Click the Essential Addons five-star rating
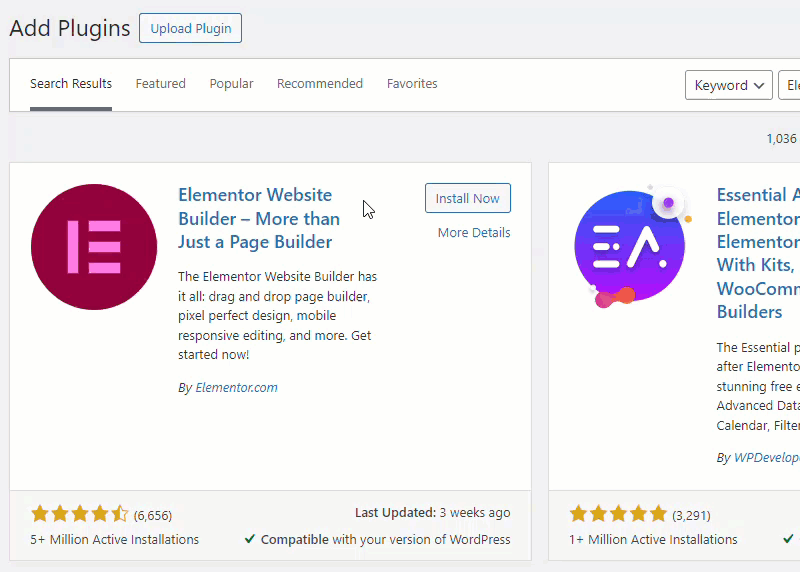Viewport: 800px width, 572px height. point(618,514)
